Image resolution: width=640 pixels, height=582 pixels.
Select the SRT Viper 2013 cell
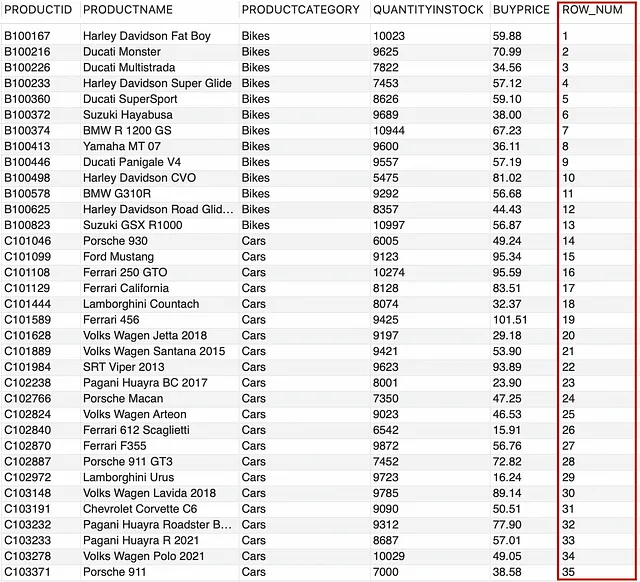tap(123, 367)
